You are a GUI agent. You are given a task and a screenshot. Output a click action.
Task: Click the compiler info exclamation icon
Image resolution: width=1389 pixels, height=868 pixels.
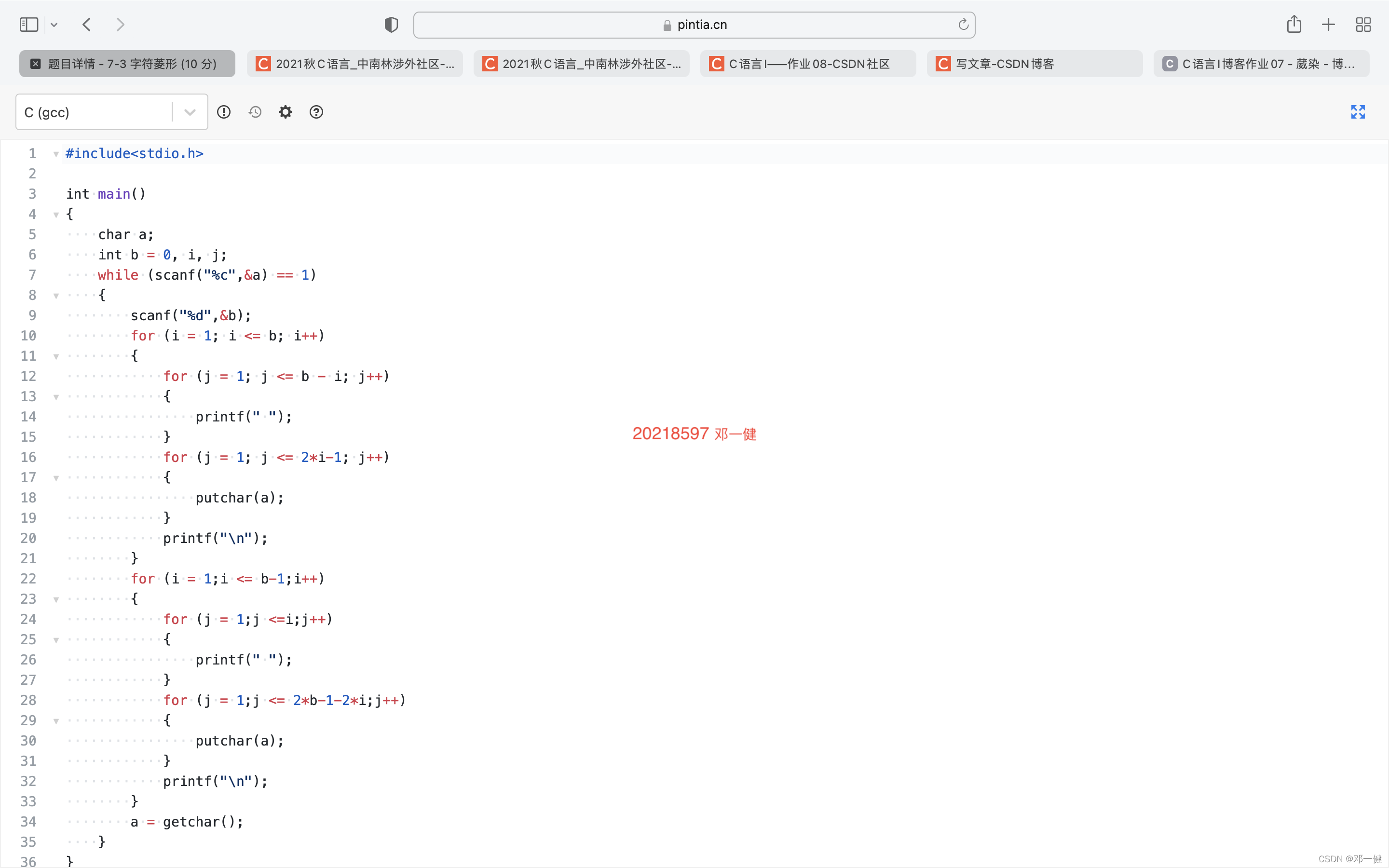224,112
